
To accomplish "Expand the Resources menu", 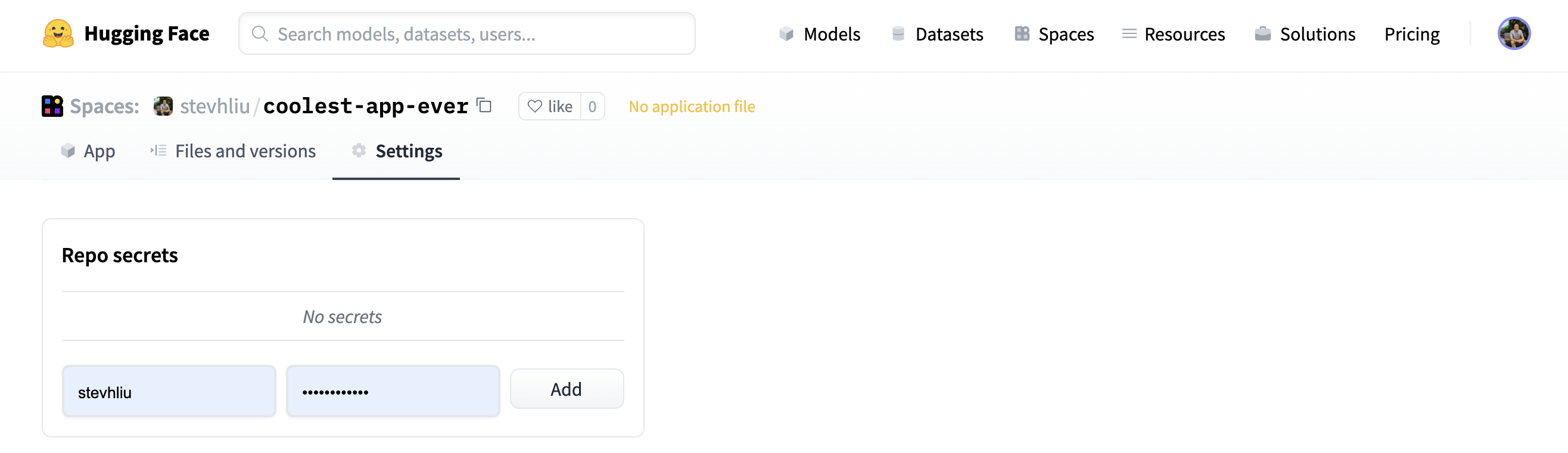I will pyautogui.click(x=1184, y=34).
